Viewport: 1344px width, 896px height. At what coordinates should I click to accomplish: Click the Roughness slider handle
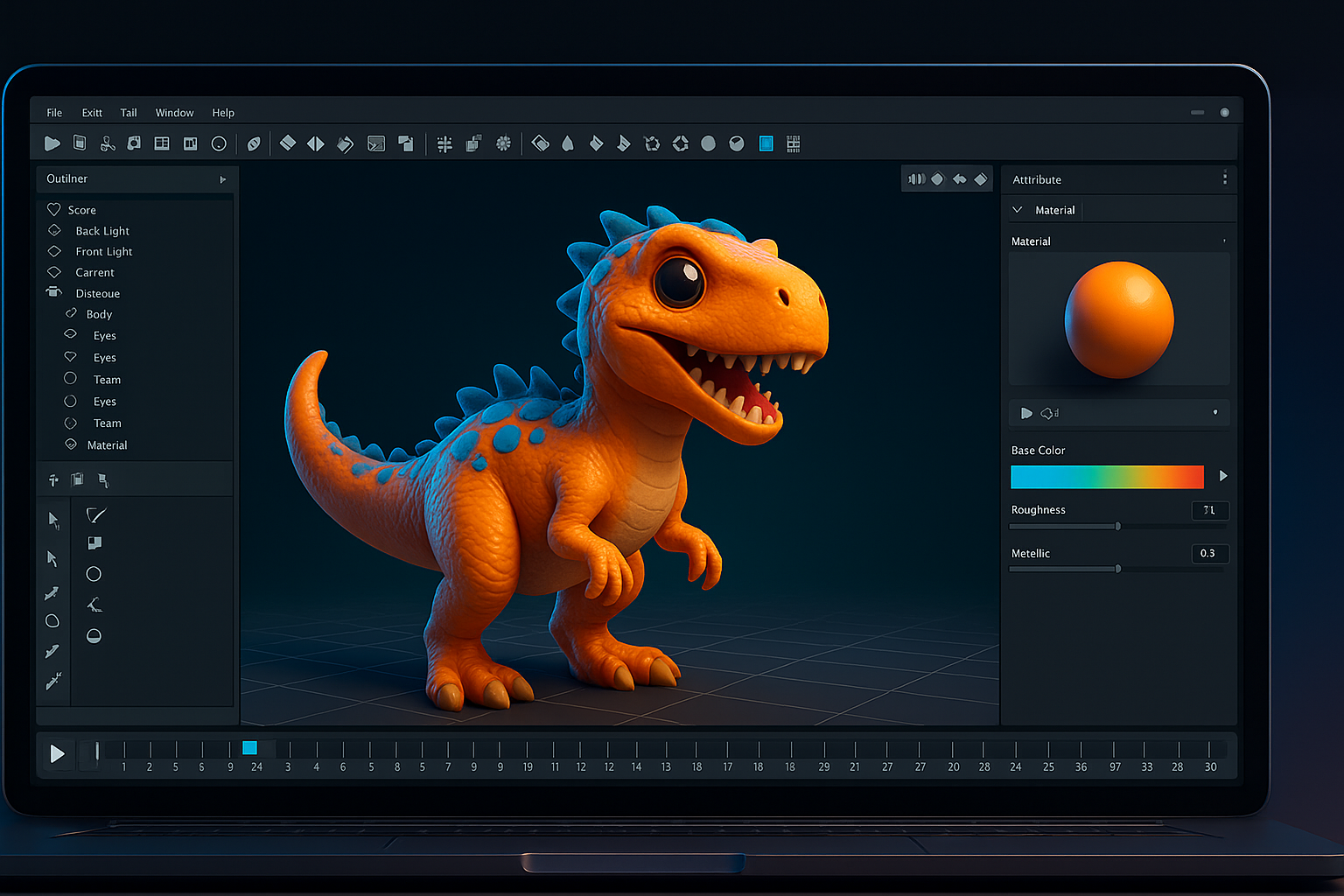1117,526
